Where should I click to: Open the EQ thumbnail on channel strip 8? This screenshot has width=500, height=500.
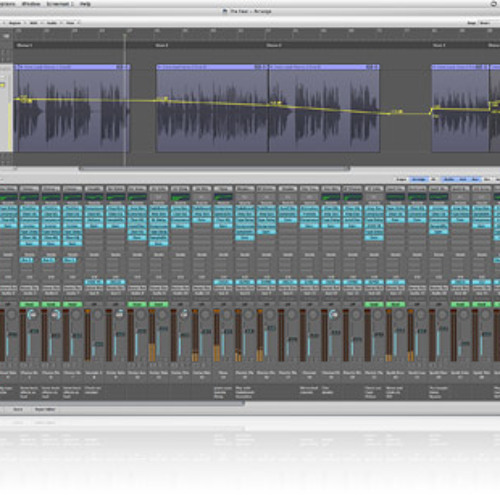coord(94,197)
